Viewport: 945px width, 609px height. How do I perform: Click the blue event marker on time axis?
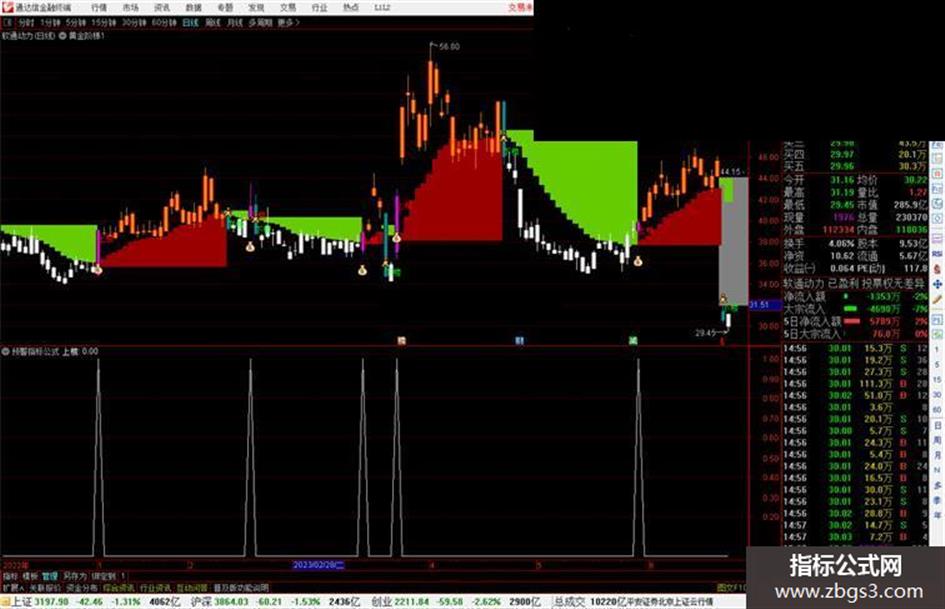[520, 341]
